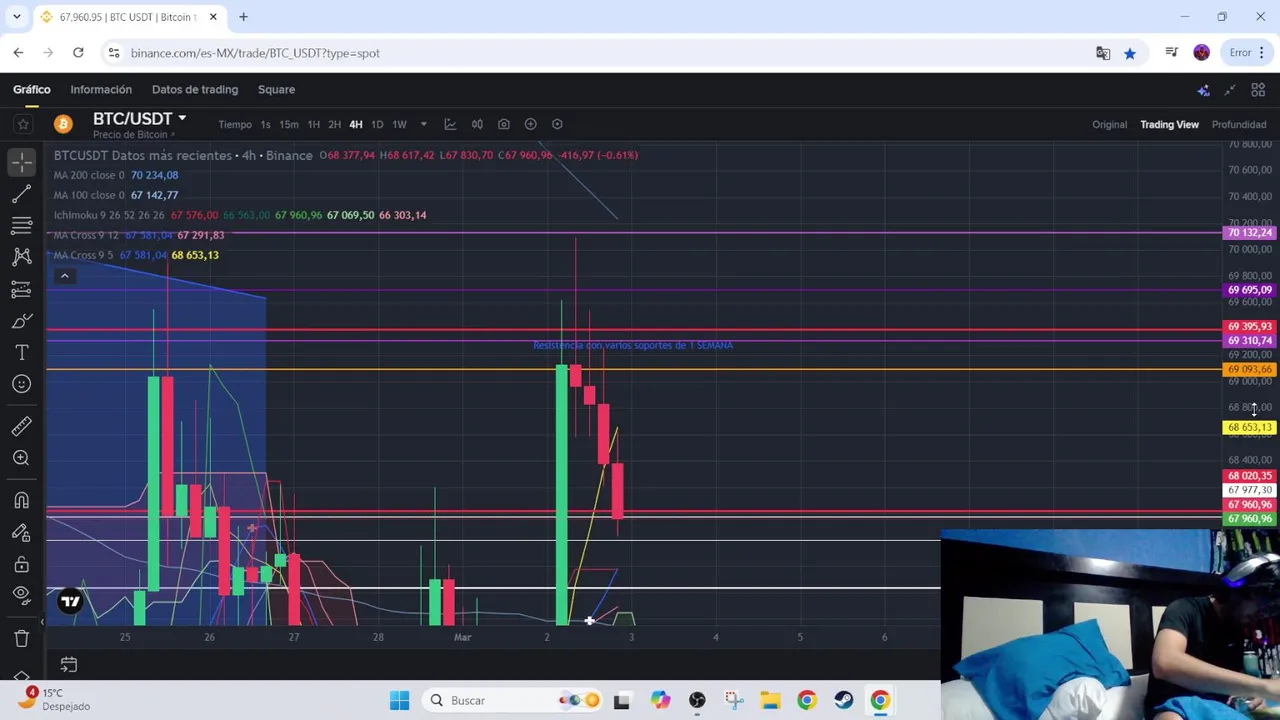Click the TradingView logo on chart
This screenshot has height=720, width=1280.
click(70, 601)
